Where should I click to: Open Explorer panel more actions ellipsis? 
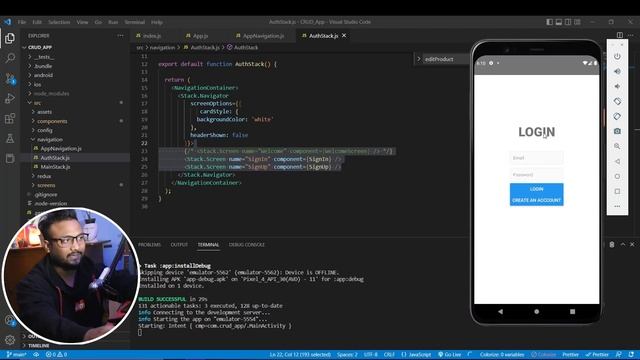[120, 36]
